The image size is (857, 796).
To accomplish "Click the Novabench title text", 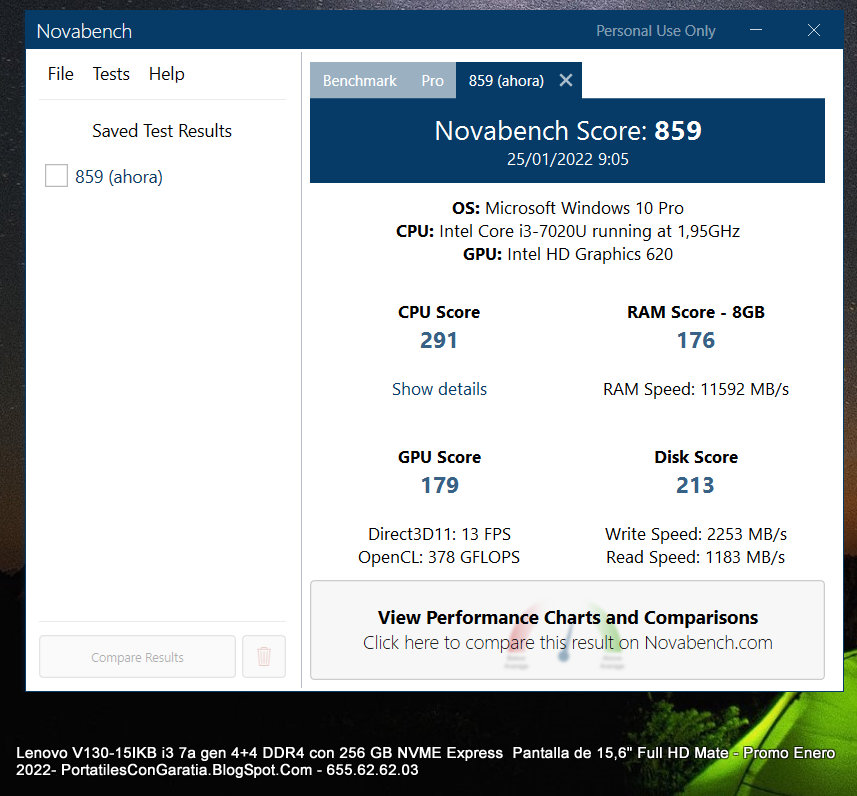I will click(x=84, y=31).
